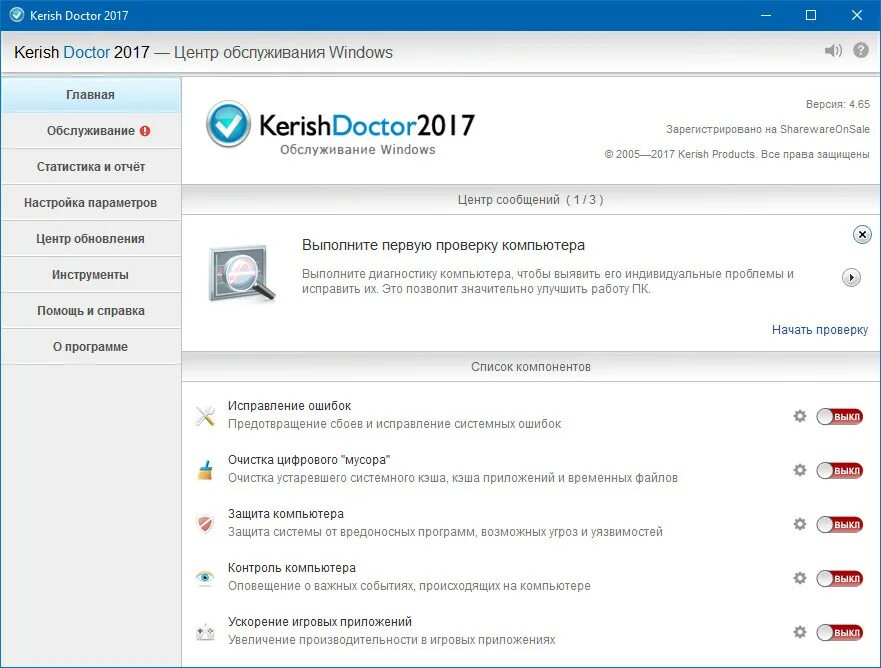Click the wrench icon for Исправление ошибок
881x668 pixels.
click(x=205, y=416)
